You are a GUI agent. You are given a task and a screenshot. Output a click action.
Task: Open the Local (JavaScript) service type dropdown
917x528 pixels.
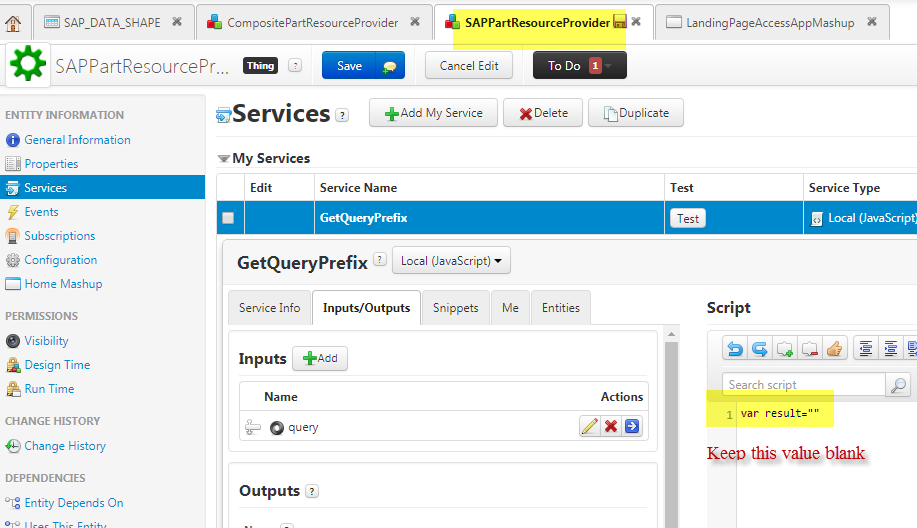click(x=451, y=260)
